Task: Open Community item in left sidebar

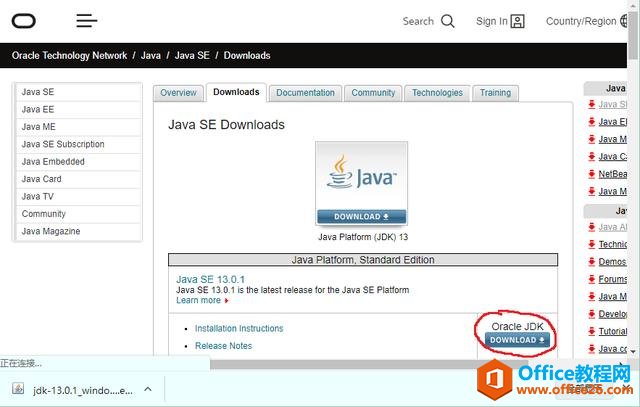Action: (78, 214)
